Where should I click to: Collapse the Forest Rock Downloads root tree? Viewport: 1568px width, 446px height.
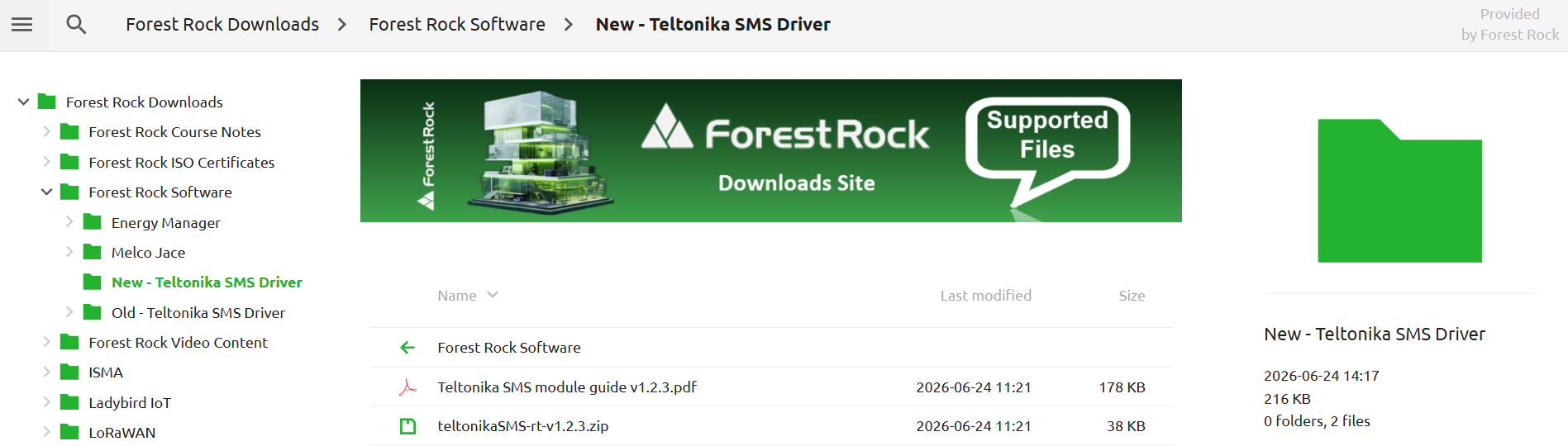pyautogui.click(x=24, y=102)
